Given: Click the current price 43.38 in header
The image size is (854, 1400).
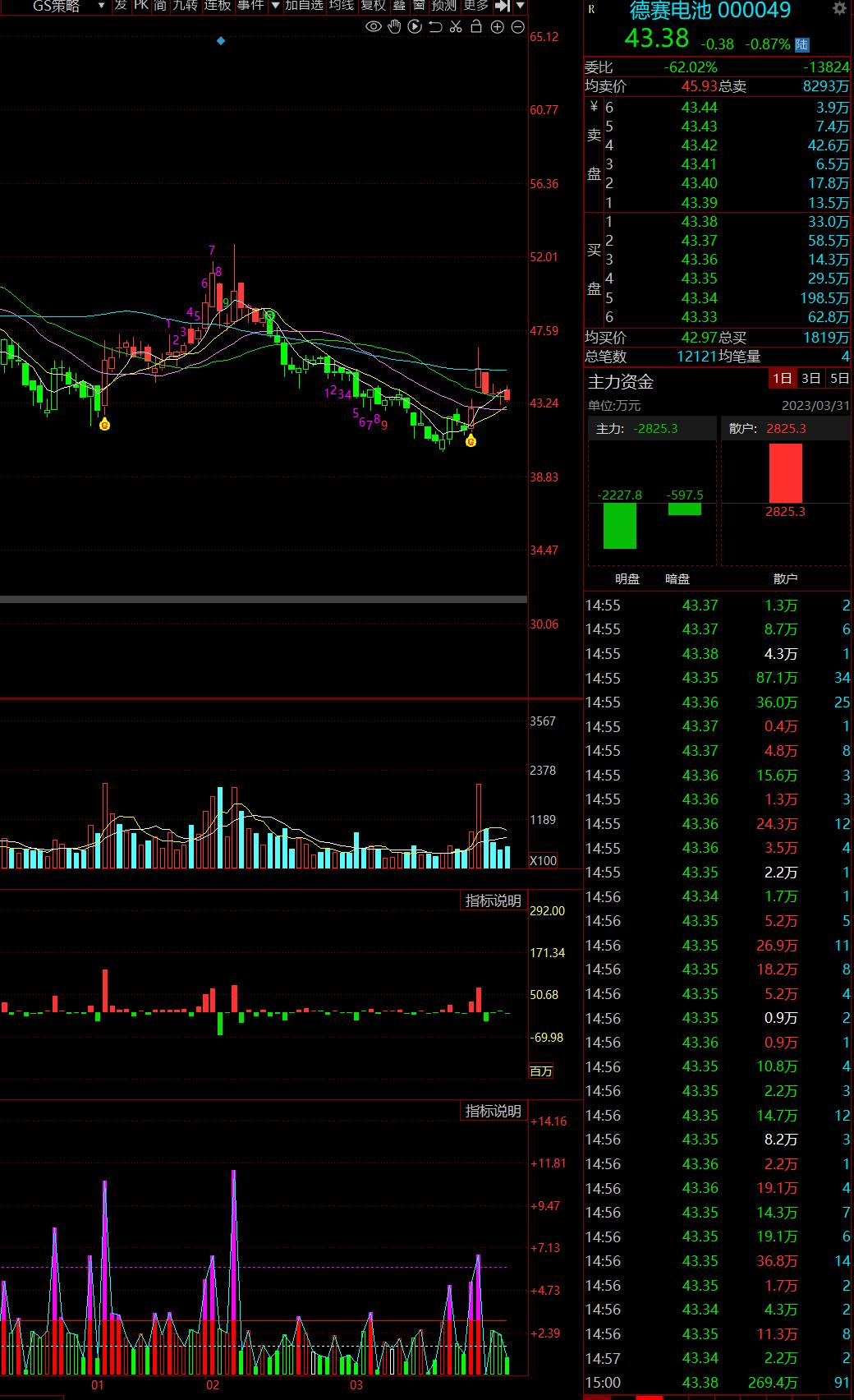Looking at the screenshot, I should [657, 39].
